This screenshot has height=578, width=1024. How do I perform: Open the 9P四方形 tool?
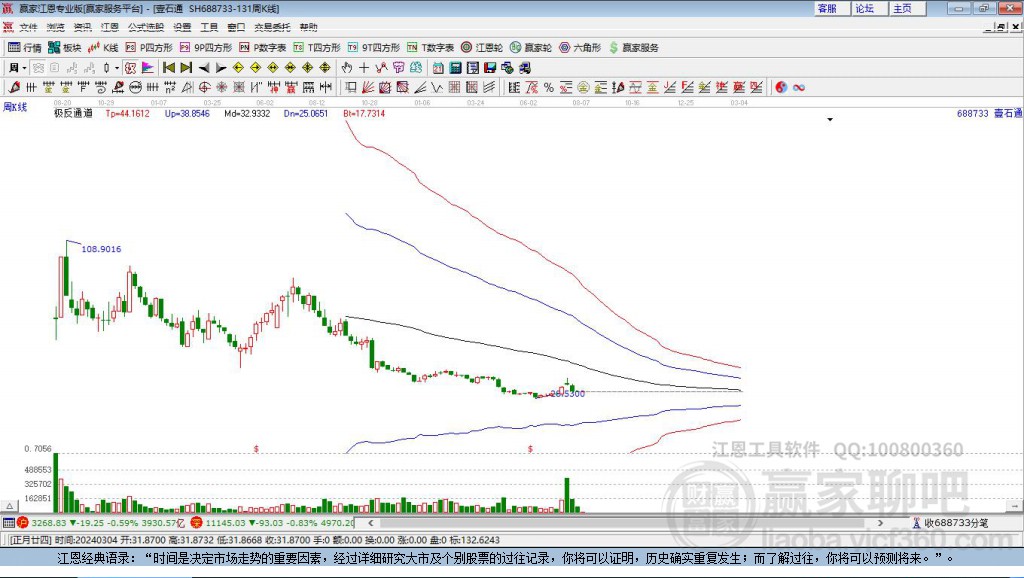click(206, 48)
